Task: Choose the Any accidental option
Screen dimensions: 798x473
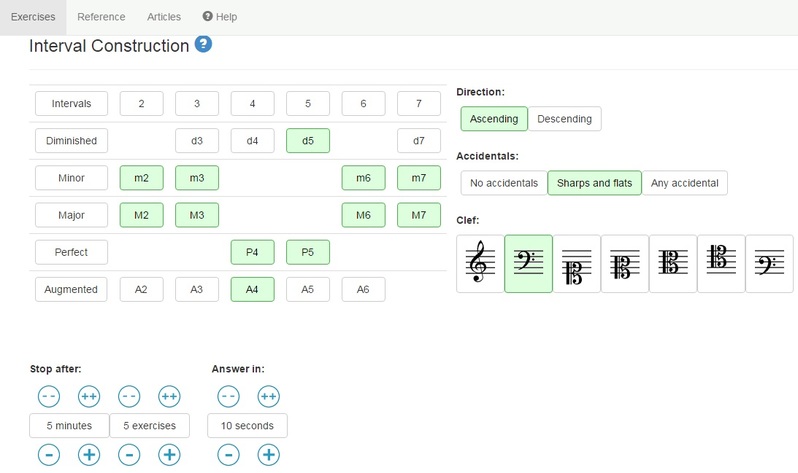Action: (684, 183)
